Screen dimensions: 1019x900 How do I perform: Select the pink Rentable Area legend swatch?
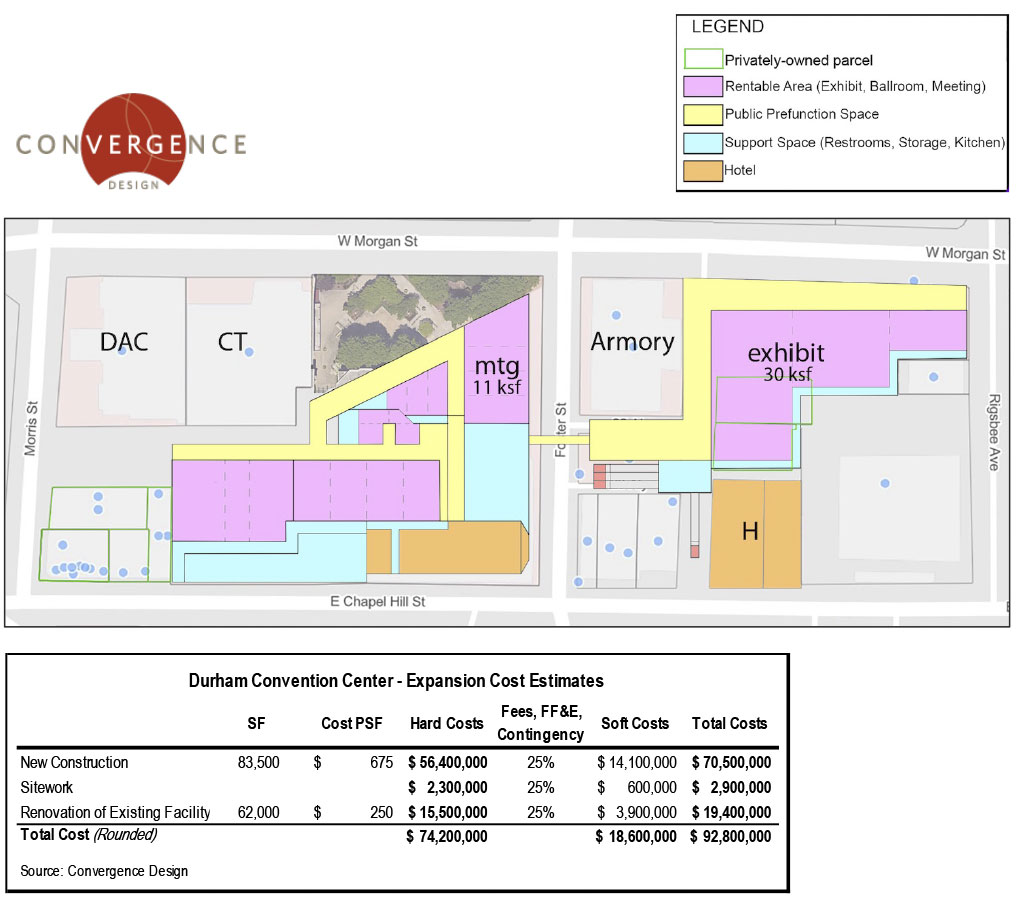tap(703, 86)
